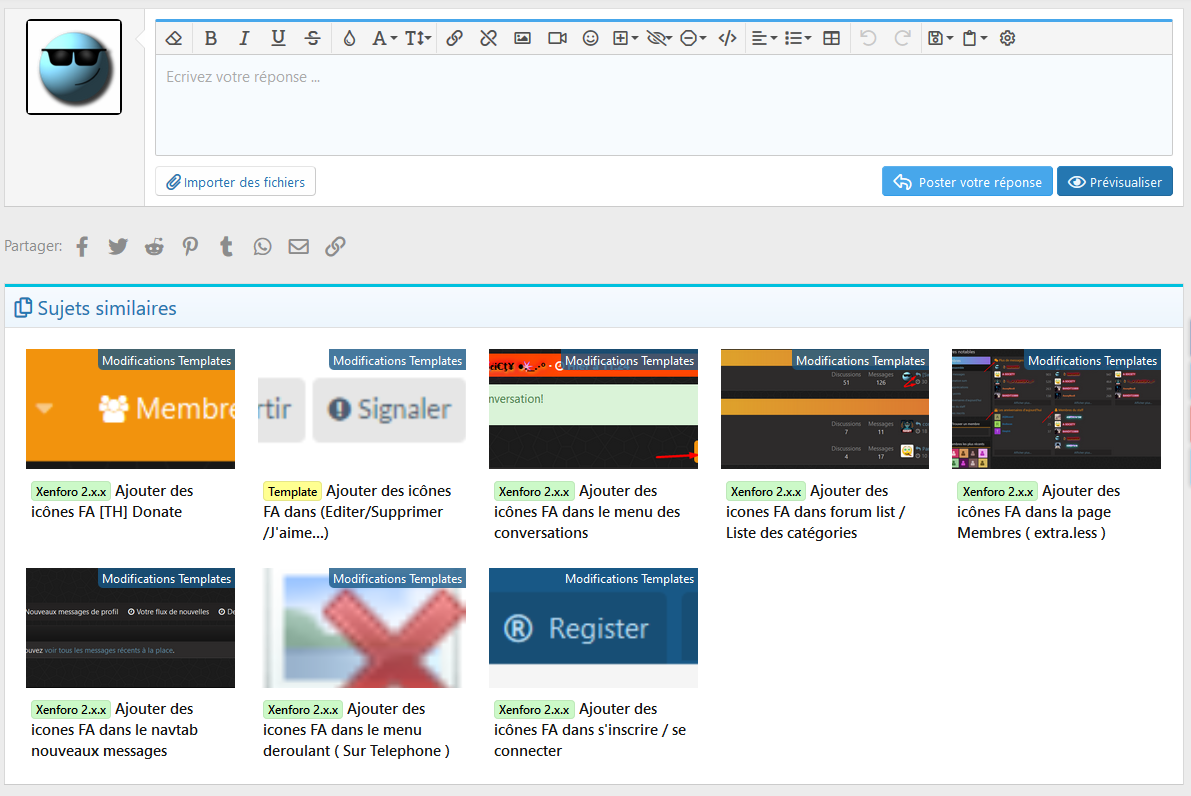
Task: Toggle italic text formatting
Action: point(244,38)
